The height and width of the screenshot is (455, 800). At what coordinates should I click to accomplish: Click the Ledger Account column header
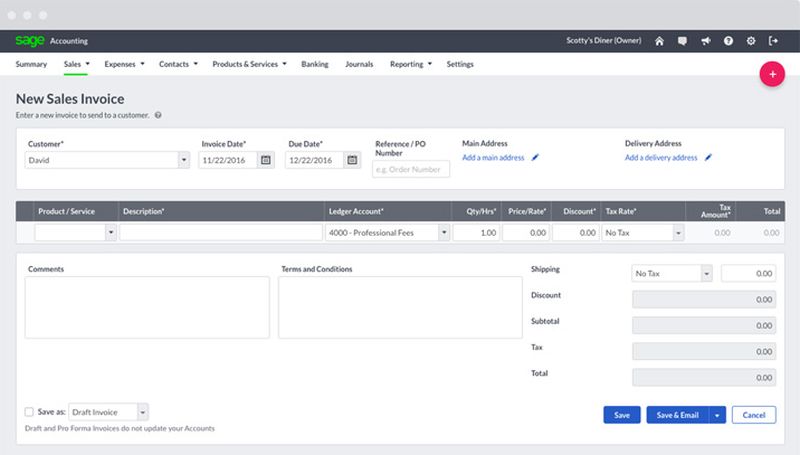click(x=356, y=211)
